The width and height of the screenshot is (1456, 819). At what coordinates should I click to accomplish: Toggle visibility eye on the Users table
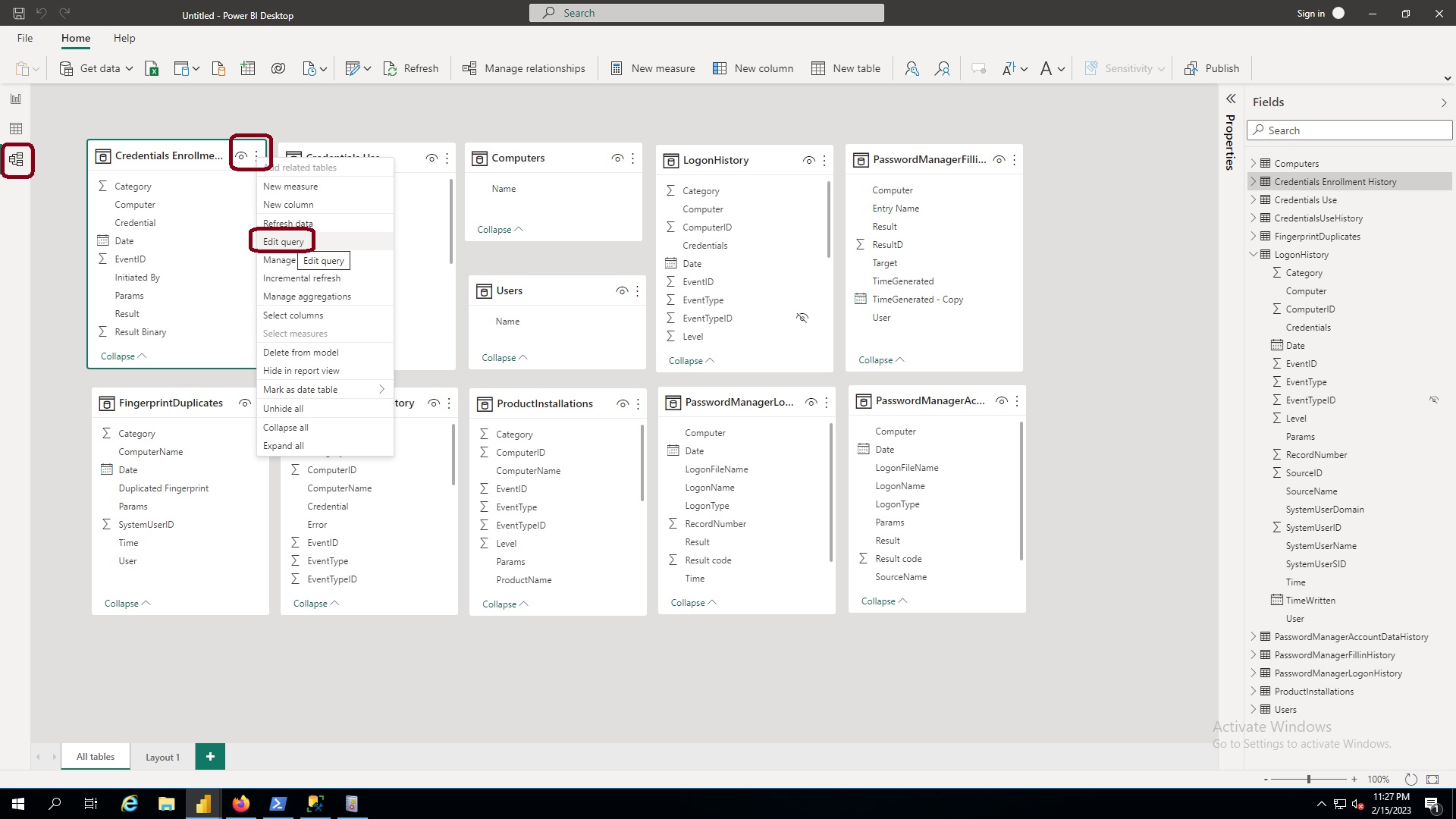click(x=622, y=290)
